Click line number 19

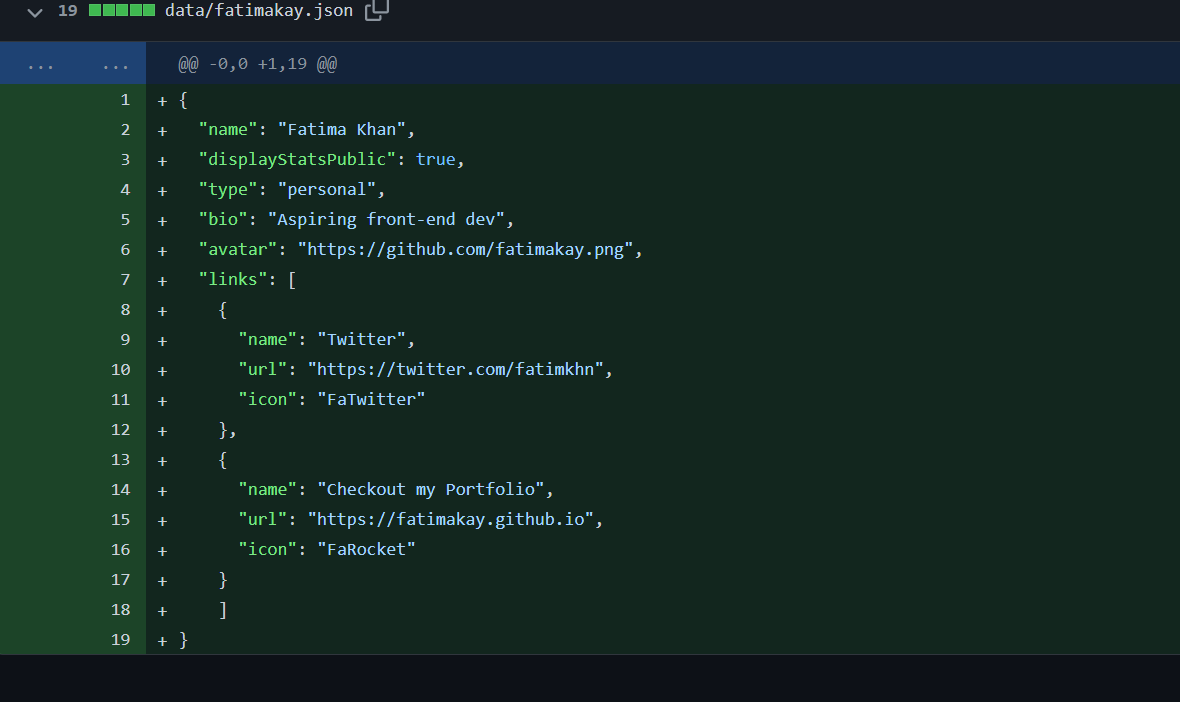pyautogui.click(x=120, y=640)
